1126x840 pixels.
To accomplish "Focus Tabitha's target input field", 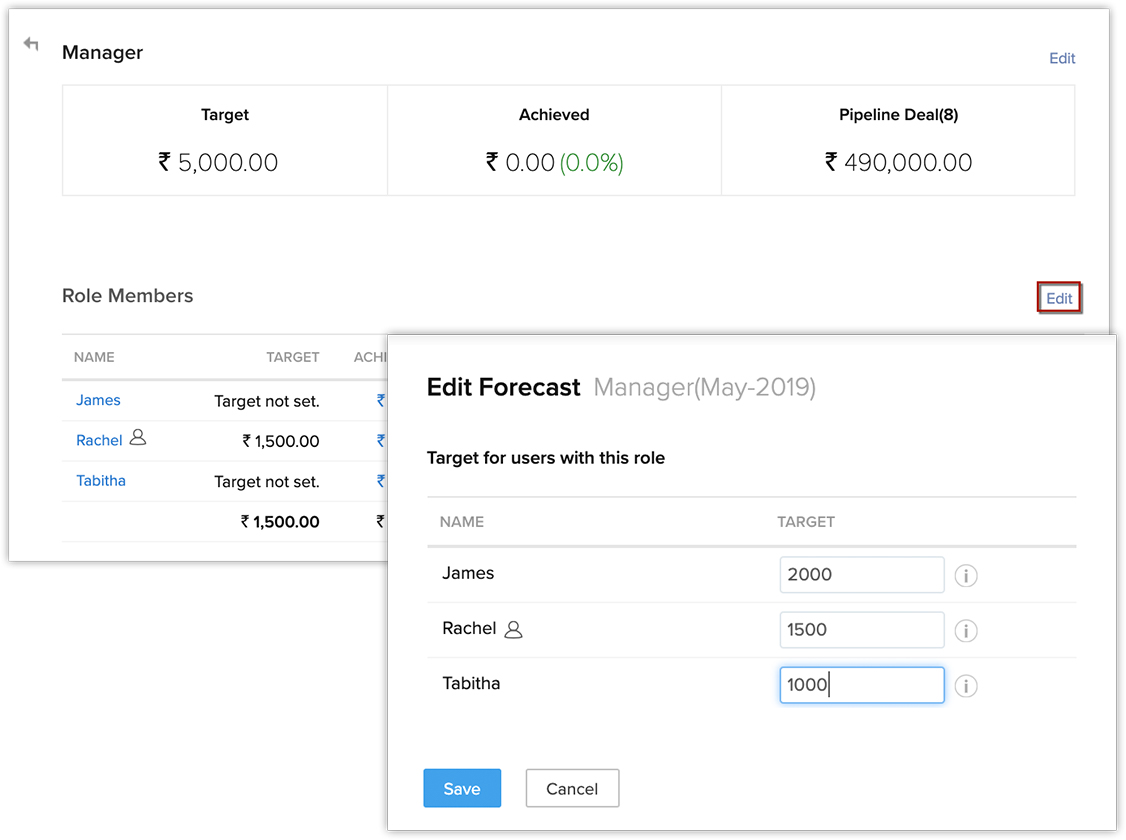I will click(x=861, y=685).
